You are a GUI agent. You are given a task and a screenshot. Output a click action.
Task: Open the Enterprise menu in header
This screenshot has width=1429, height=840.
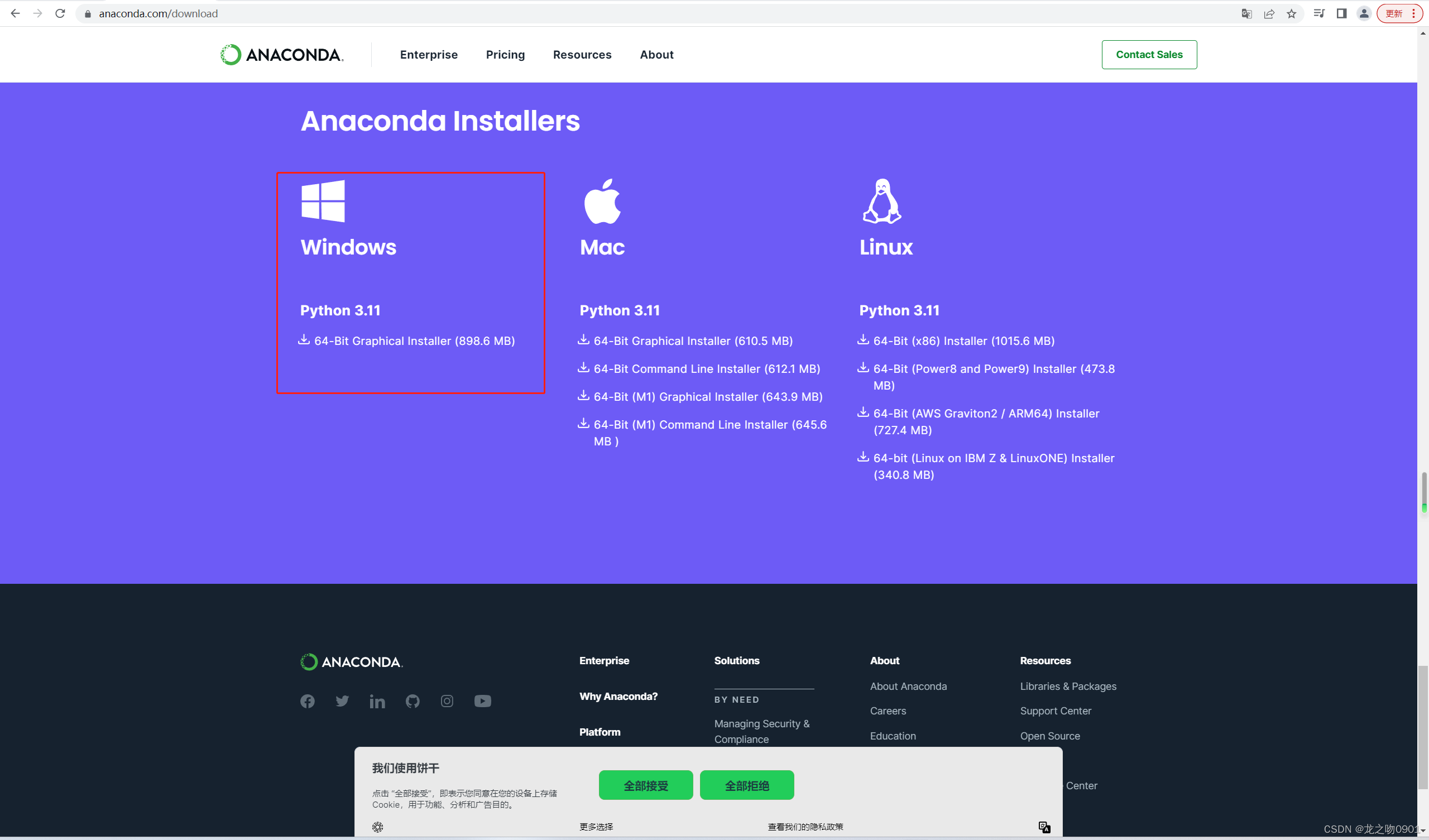coord(429,55)
